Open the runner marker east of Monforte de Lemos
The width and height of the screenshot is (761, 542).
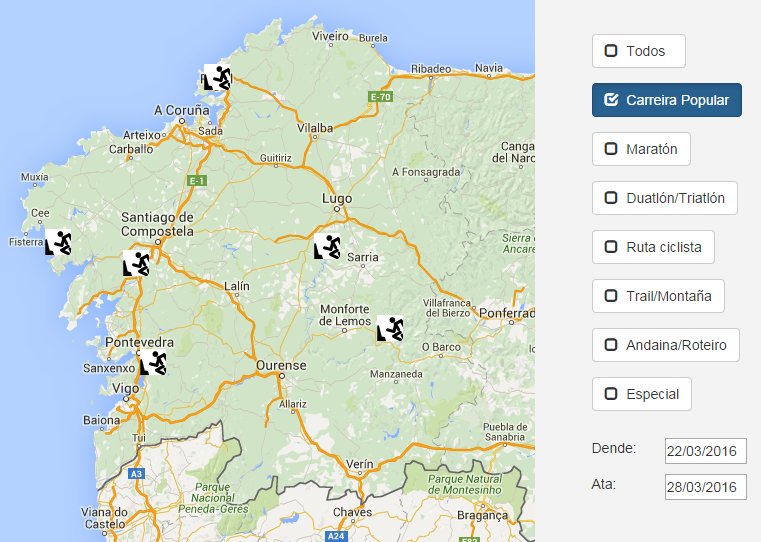point(390,328)
